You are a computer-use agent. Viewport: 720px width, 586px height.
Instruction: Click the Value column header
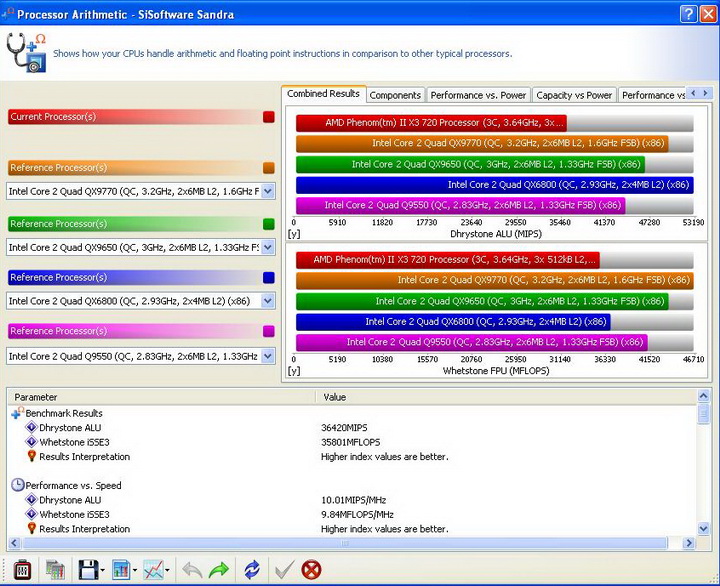(506, 397)
